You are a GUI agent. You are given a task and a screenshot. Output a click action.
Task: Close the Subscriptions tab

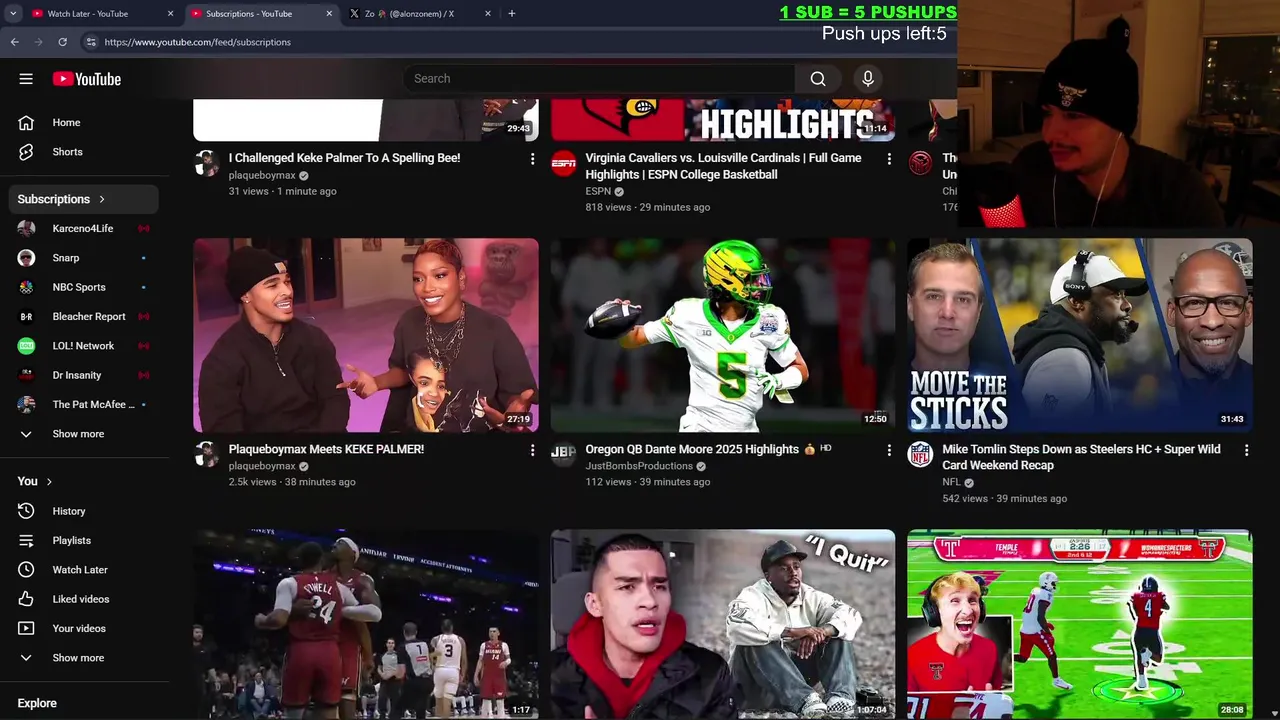pyautogui.click(x=329, y=14)
